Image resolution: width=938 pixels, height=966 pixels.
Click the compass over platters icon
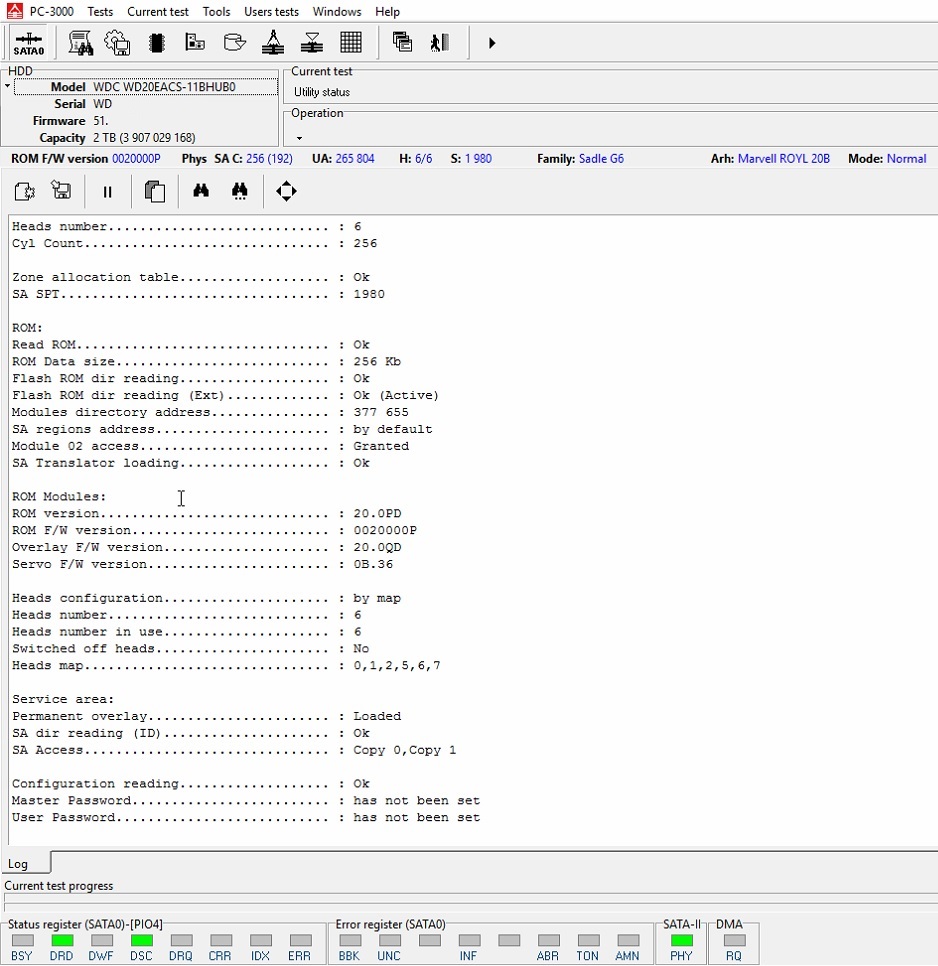[273, 43]
